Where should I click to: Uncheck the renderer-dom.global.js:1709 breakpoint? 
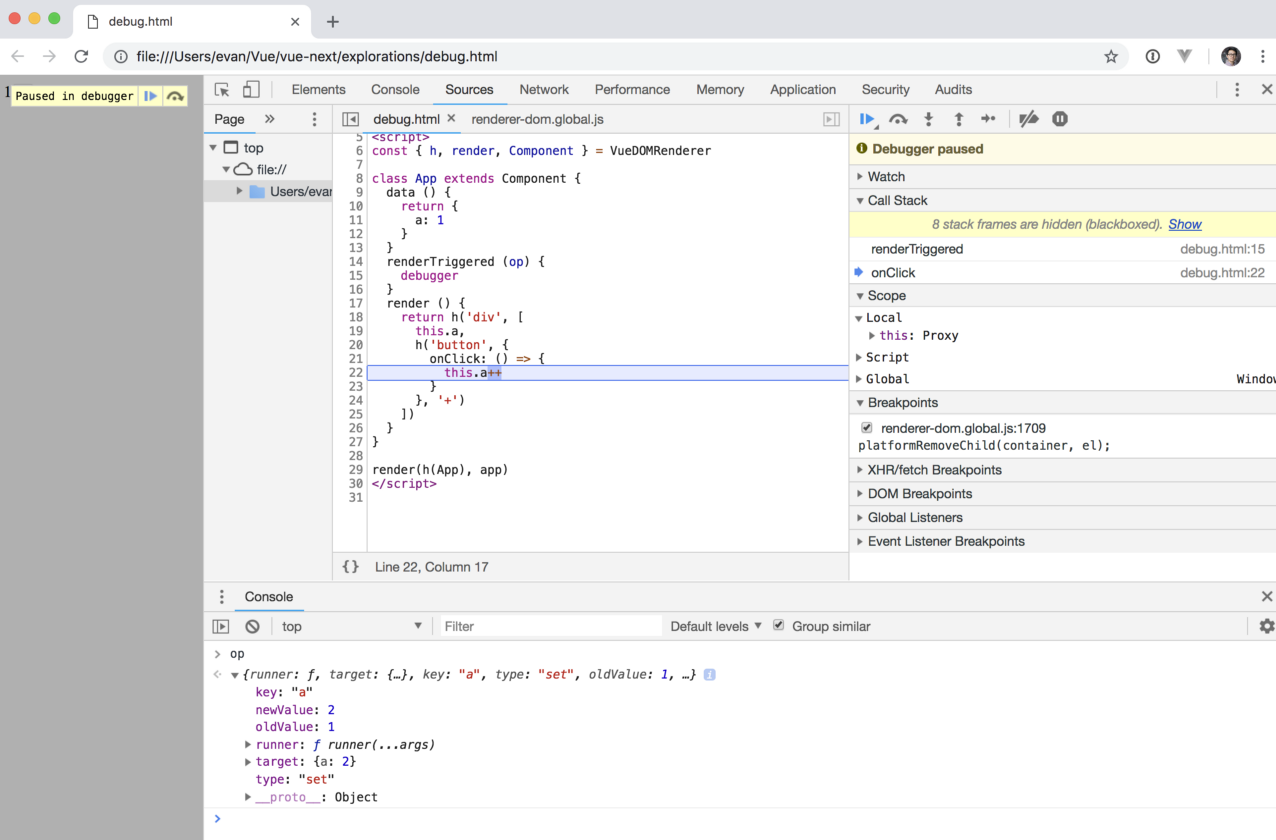(x=866, y=428)
